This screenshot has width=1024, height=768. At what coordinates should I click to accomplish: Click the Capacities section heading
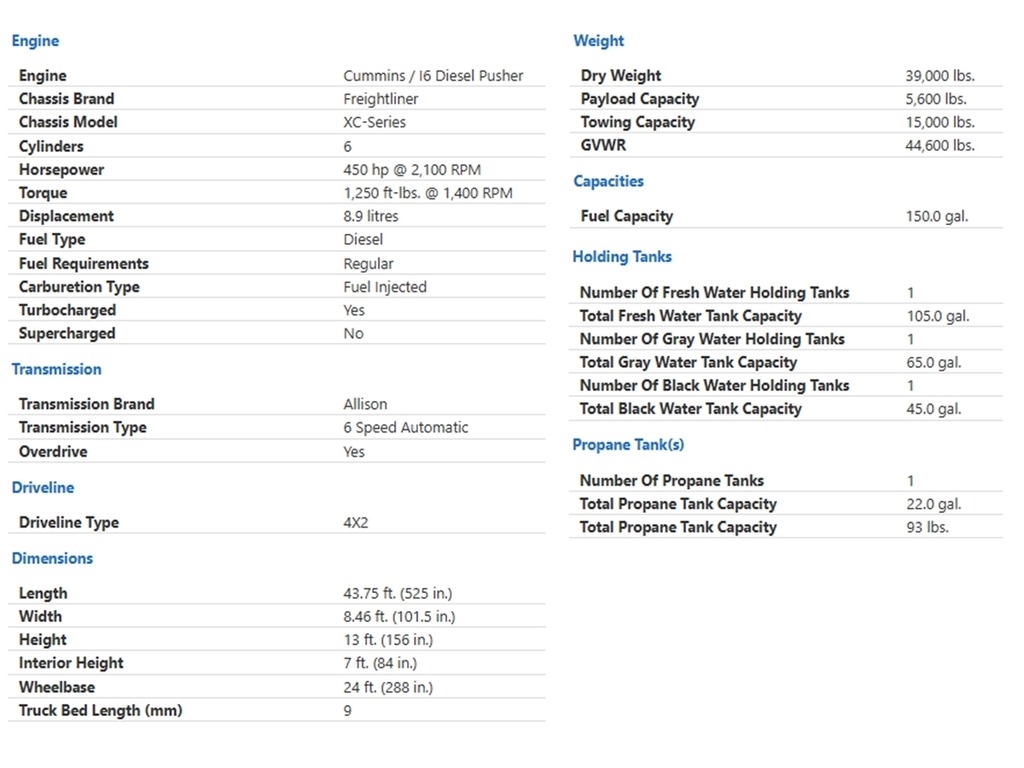(609, 182)
